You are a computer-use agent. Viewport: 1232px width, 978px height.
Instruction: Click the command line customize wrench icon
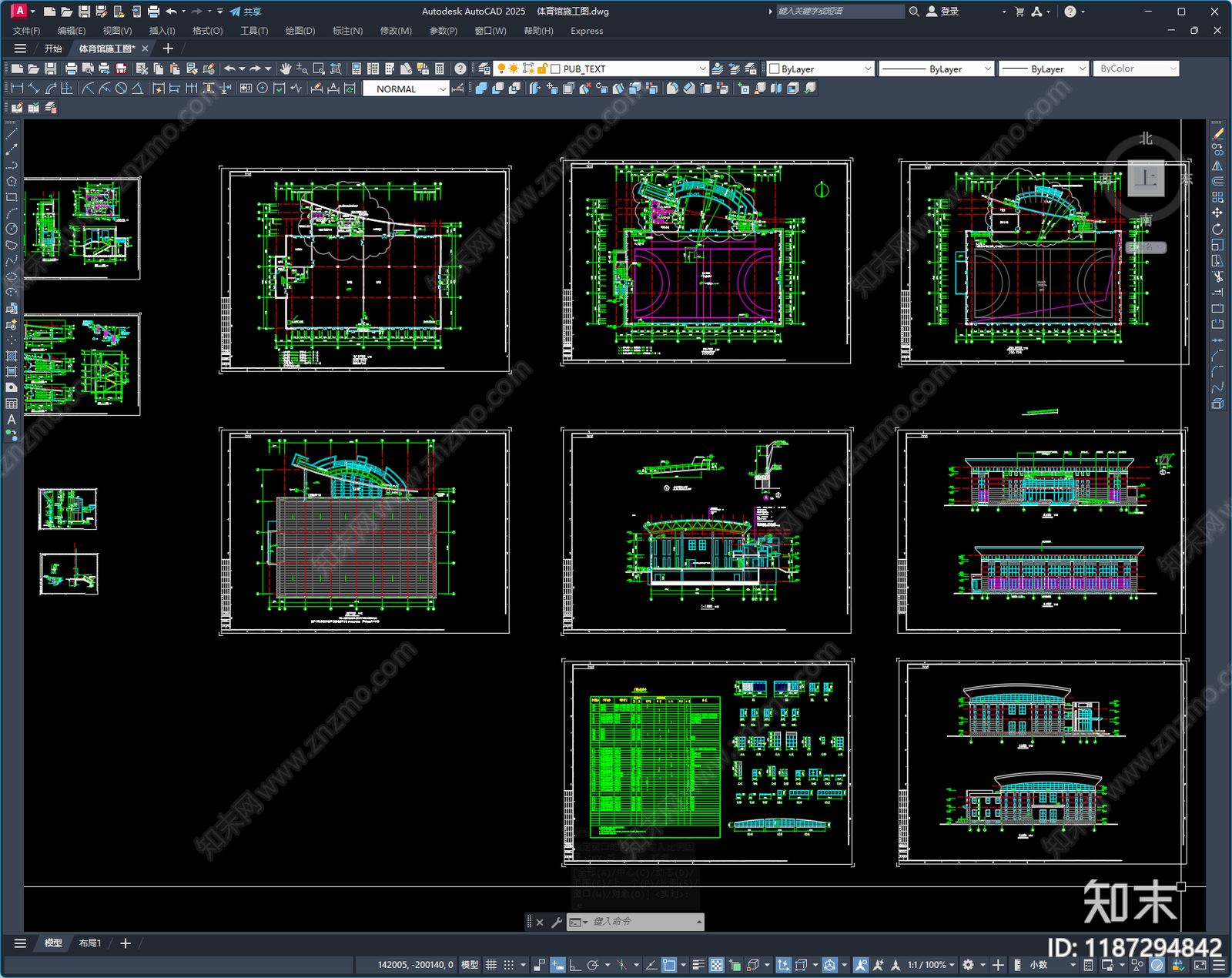tap(557, 922)
